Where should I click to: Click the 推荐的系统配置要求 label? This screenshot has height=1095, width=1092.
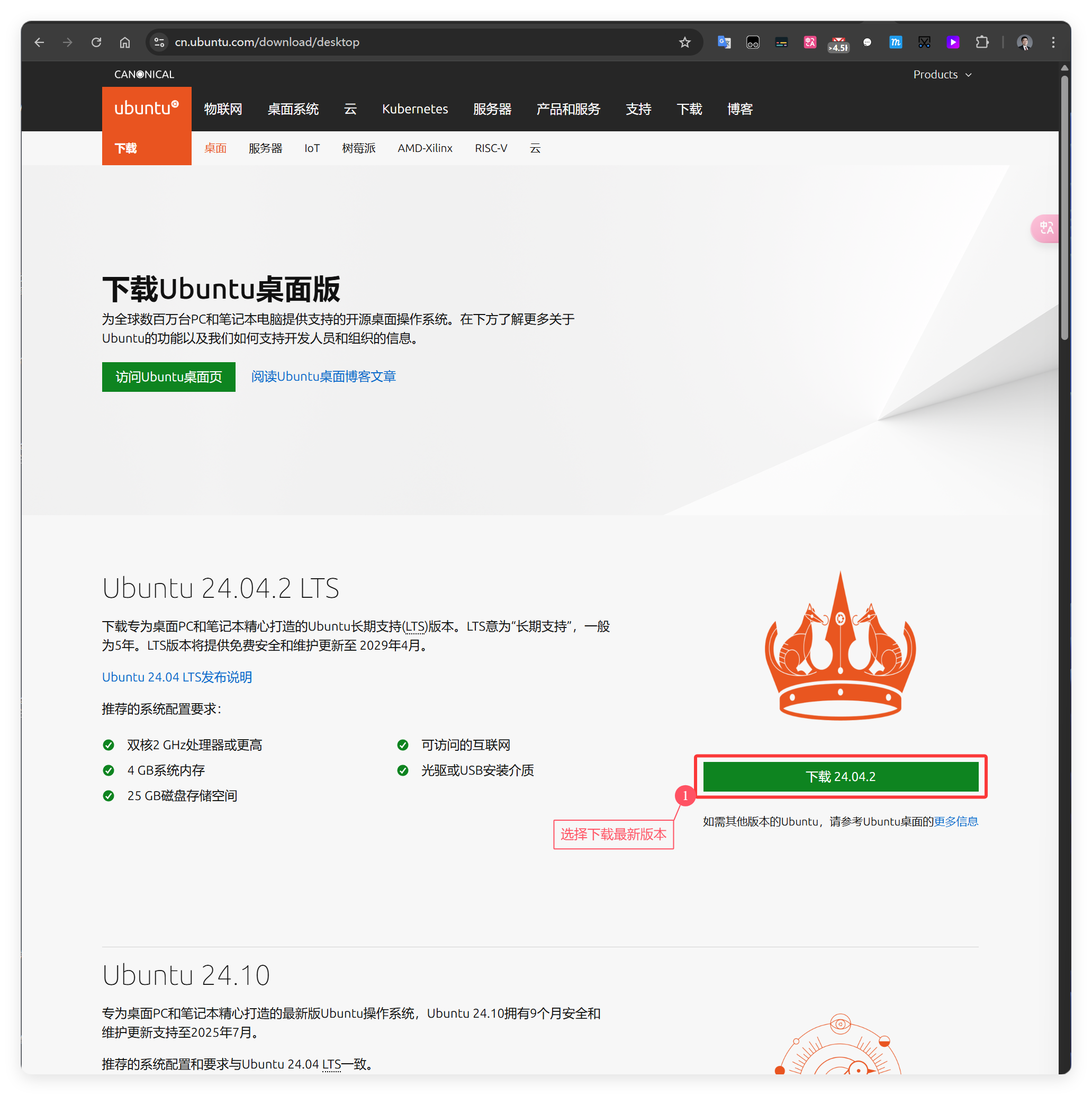[161, 709]
